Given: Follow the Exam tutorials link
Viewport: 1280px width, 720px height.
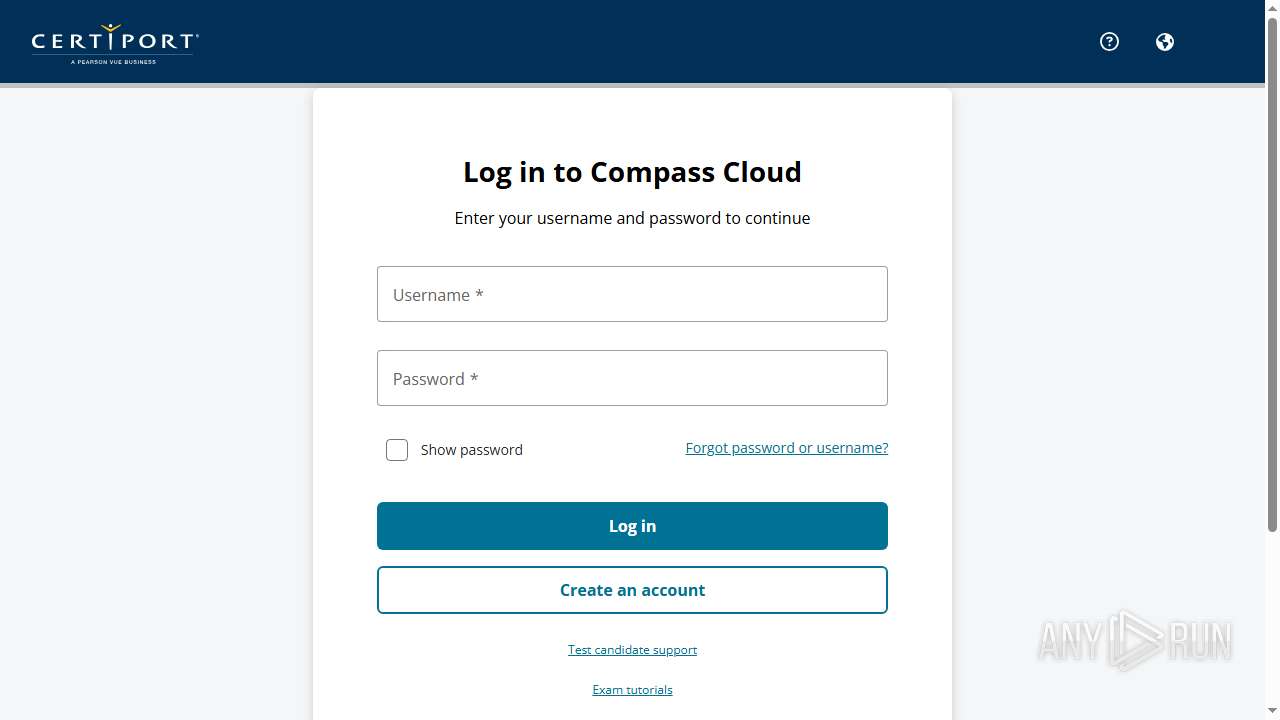Looking at the screenshot, I should (x=632, y=690).
